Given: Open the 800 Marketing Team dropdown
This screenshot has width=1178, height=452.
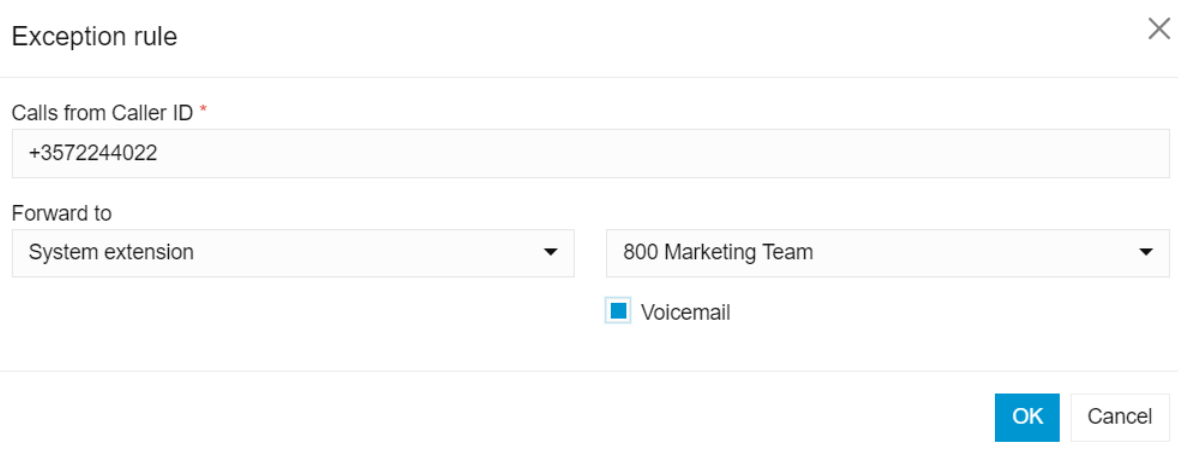Looking at the screenshot, I should [x=887, y=253].
